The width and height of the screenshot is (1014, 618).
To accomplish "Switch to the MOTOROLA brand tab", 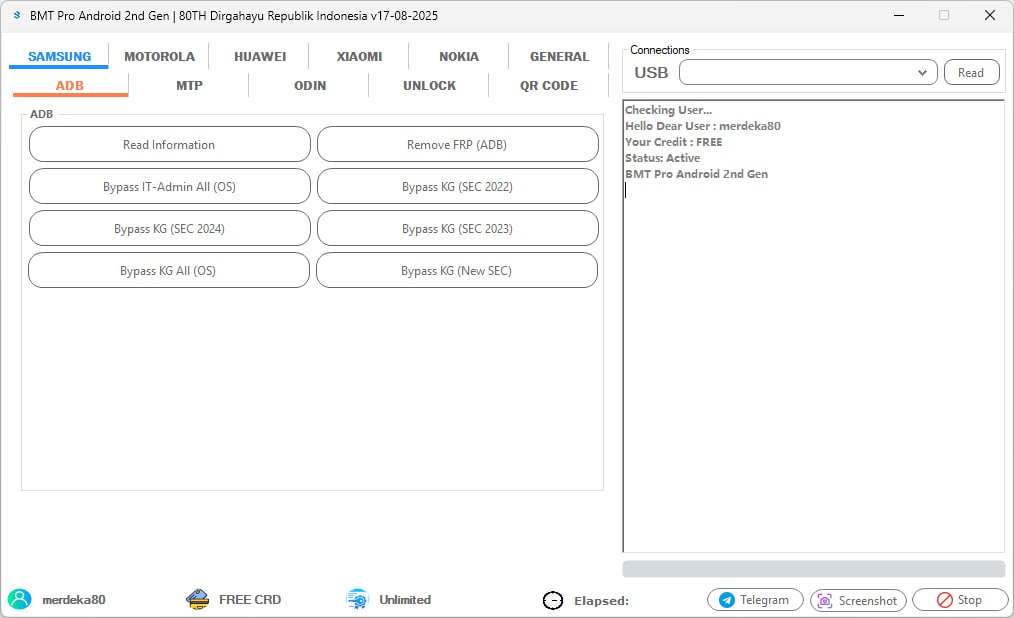I will pos(159,56).
